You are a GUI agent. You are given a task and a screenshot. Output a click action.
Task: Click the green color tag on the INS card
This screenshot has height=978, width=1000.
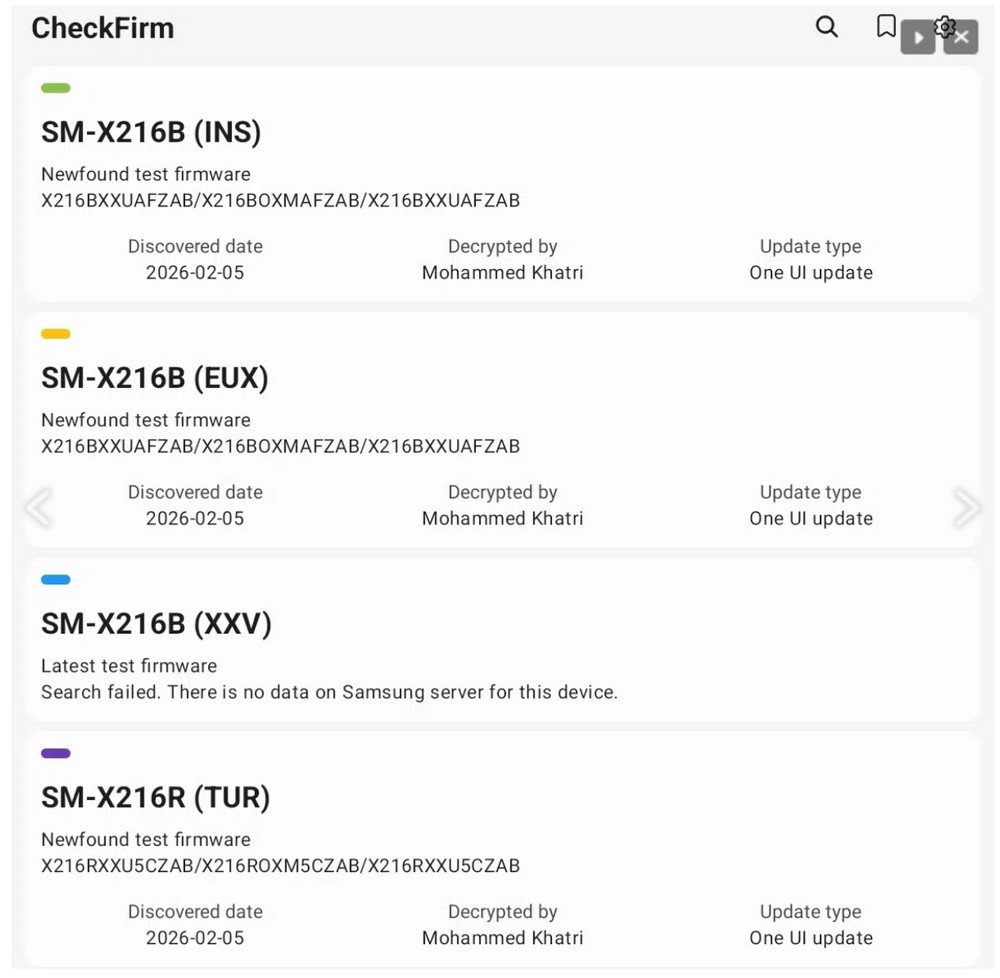click(x=55, y=88)
